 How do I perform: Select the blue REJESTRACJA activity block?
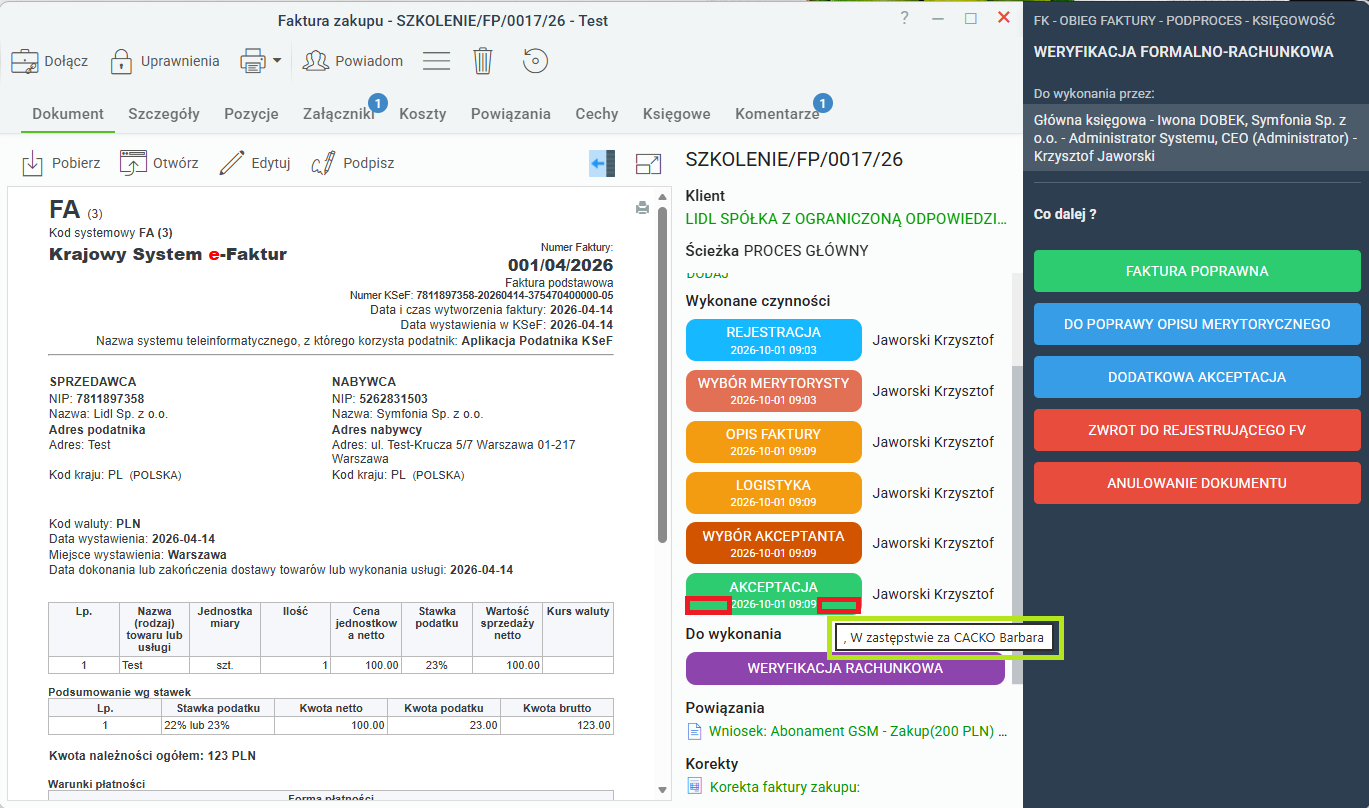(x=774, y=340)
